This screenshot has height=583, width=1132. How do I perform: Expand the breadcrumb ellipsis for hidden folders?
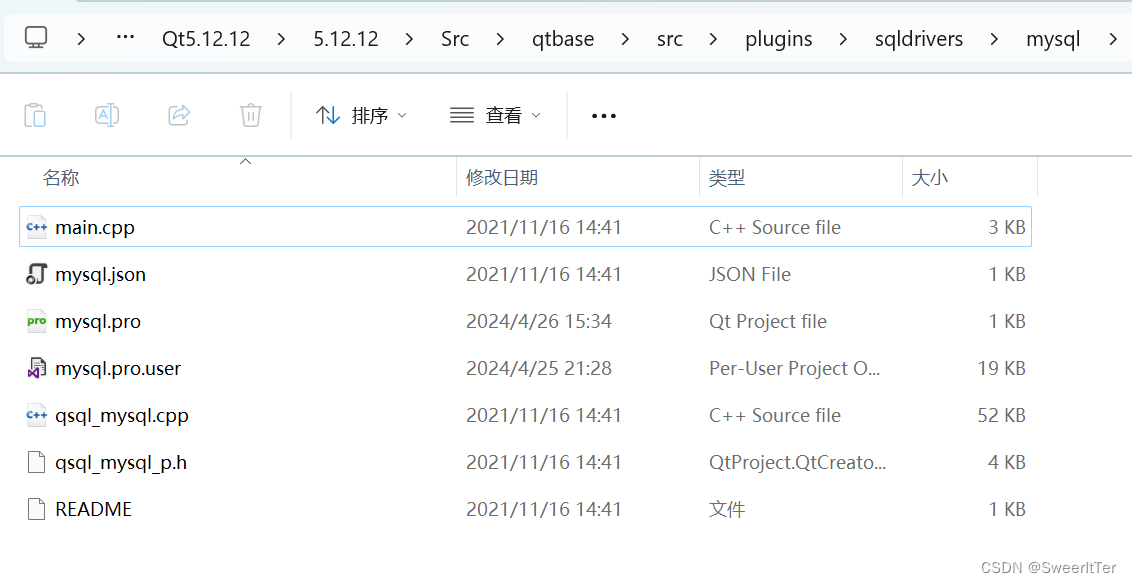[x=124, y=38]
